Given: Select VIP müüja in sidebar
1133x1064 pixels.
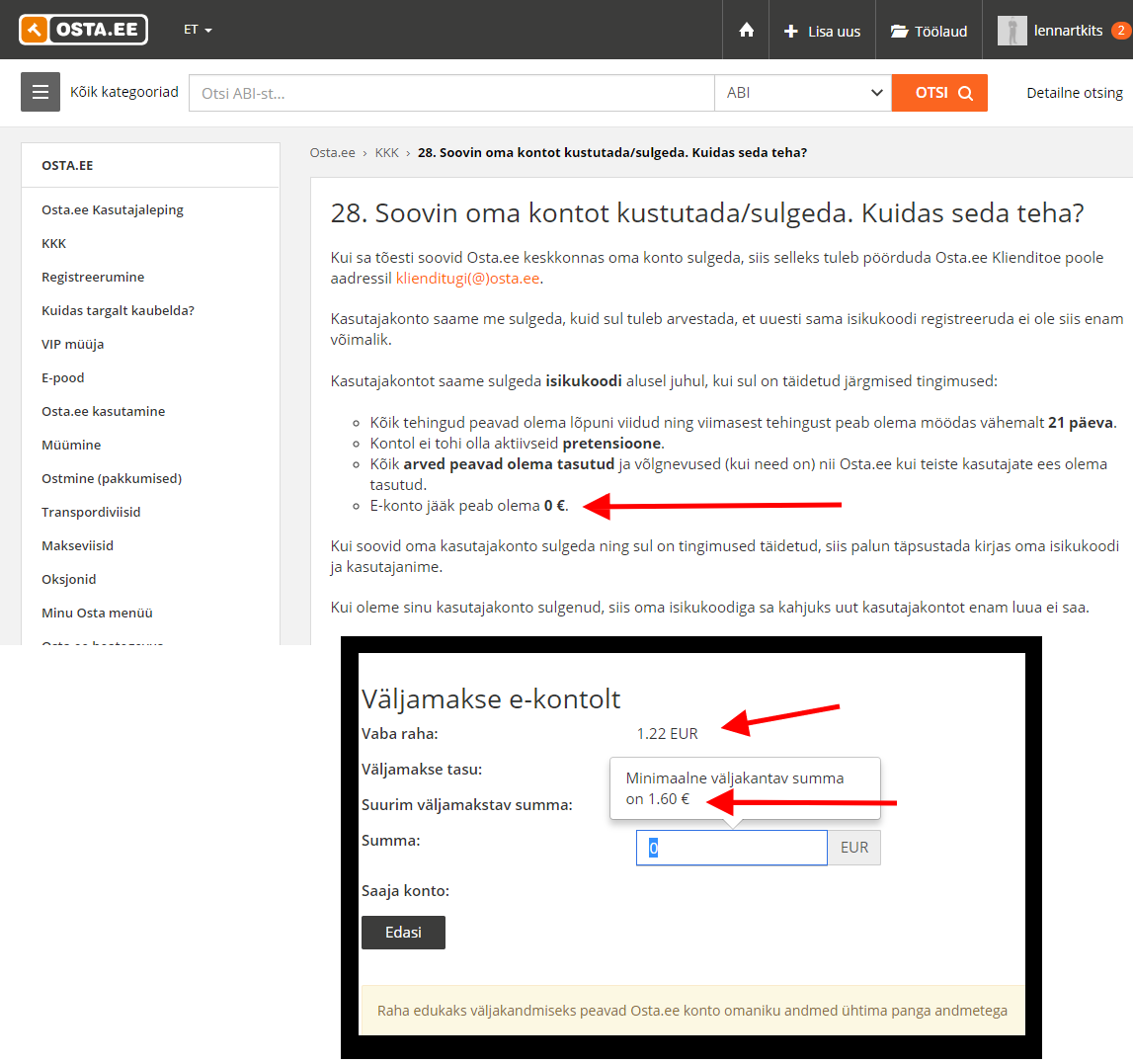Looking at the screenshot, I should click(x=73, y=344).
